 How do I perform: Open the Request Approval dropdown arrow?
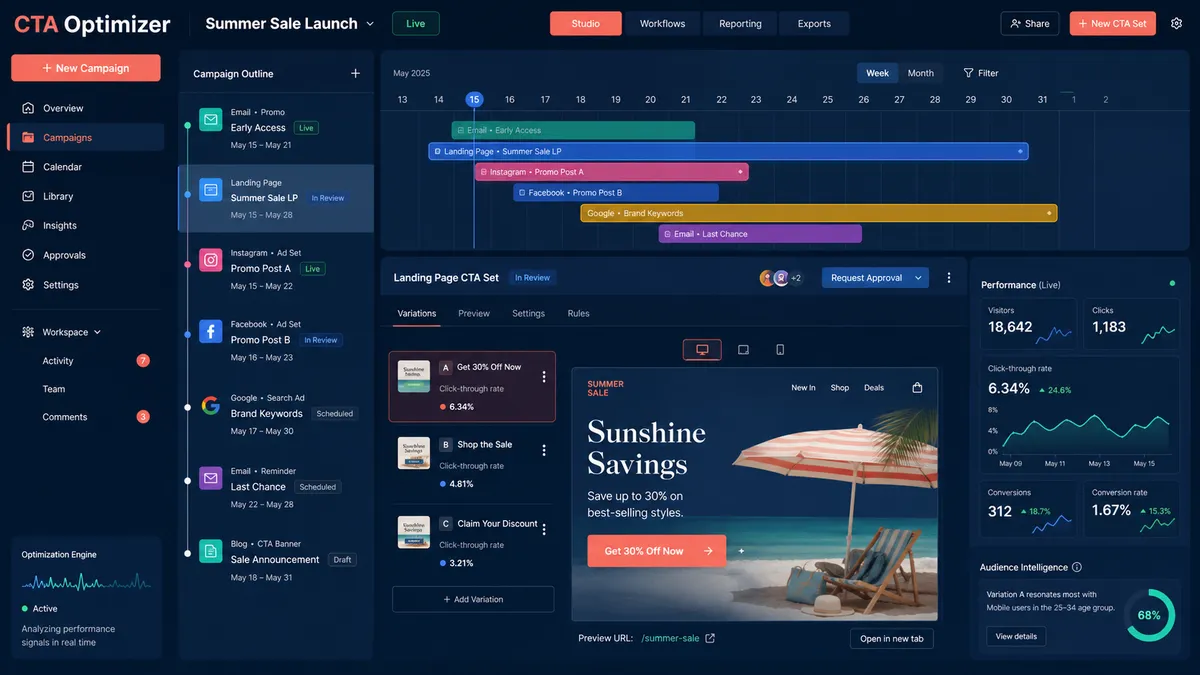[918, 278]
